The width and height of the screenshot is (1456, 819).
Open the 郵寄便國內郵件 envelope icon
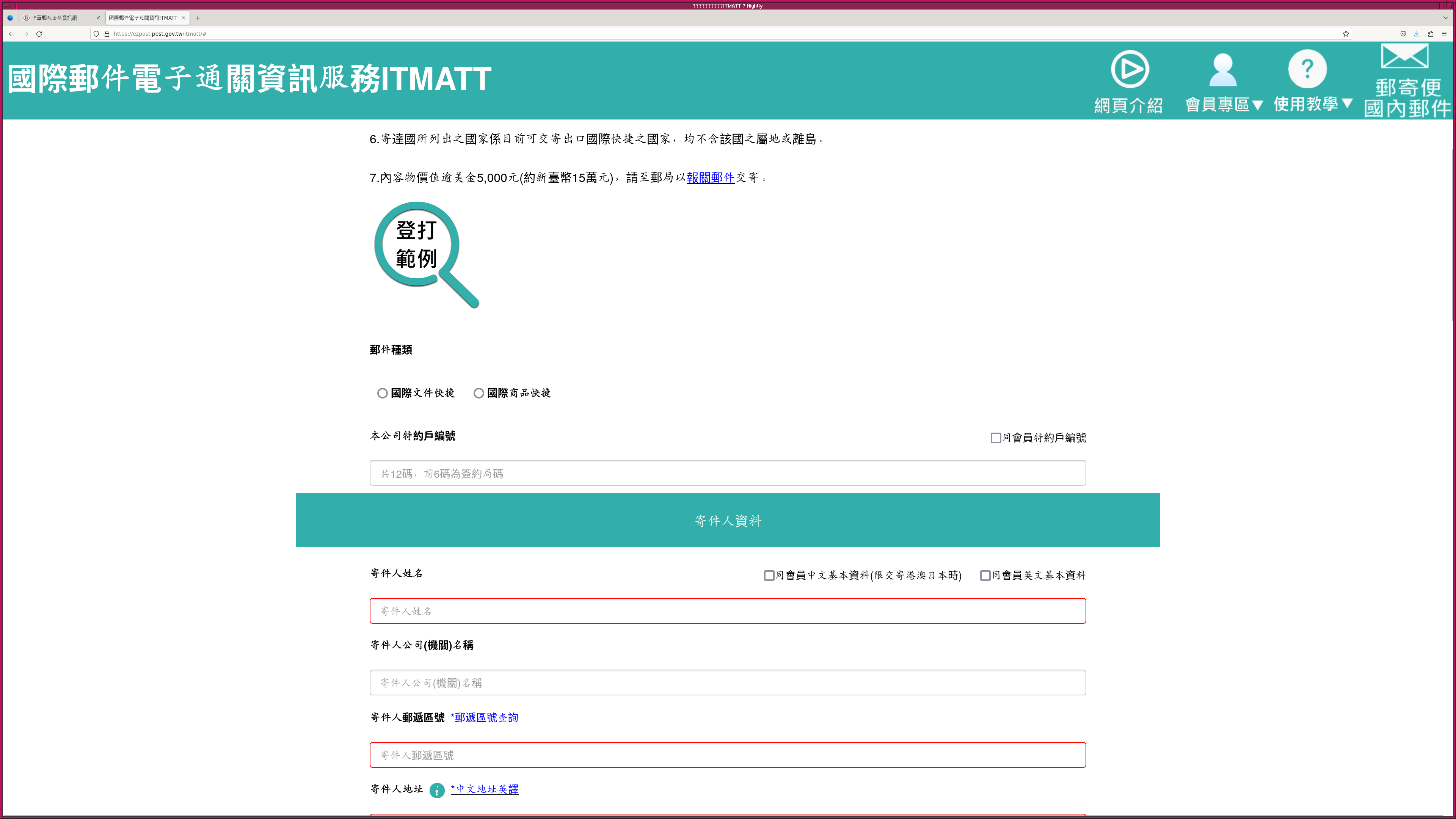[x=1404, y=56]
